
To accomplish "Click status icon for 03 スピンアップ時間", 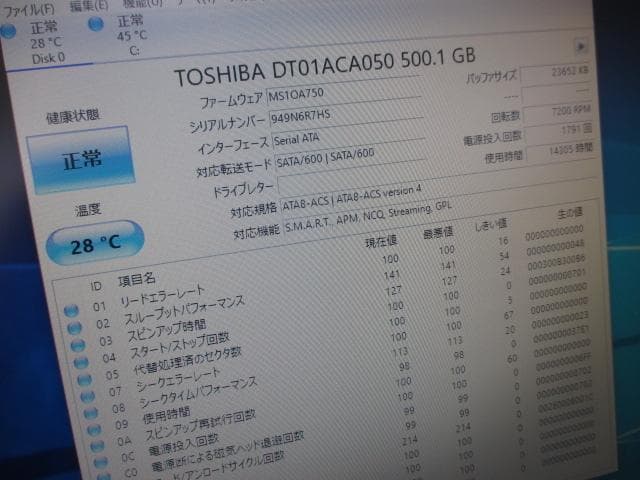I will tap(76, 344).
